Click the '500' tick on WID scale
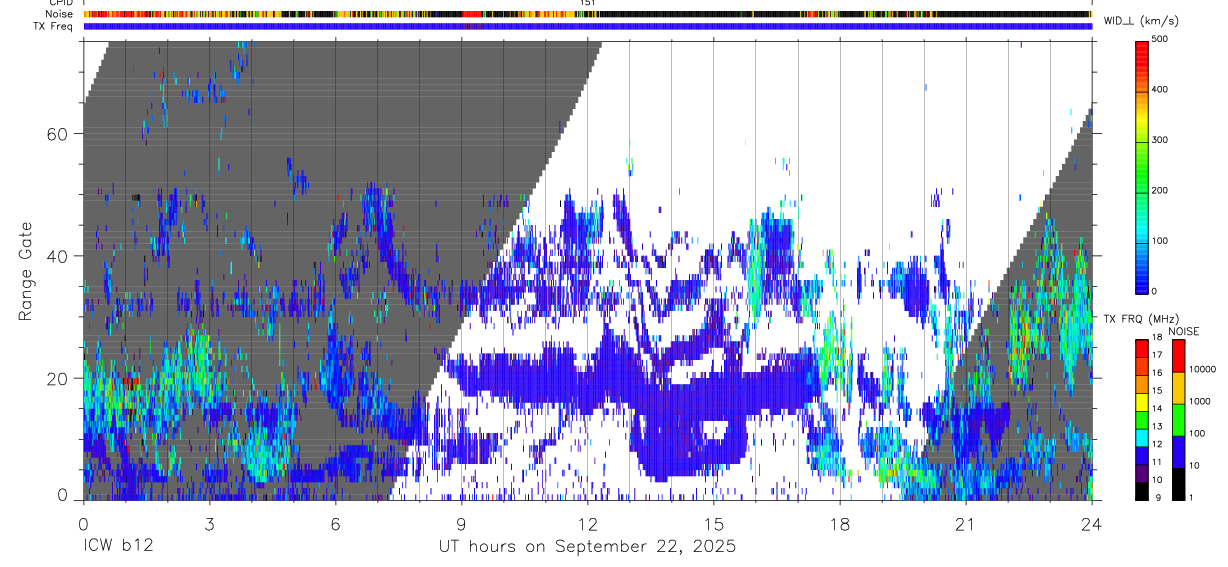 coord(1160,39)
